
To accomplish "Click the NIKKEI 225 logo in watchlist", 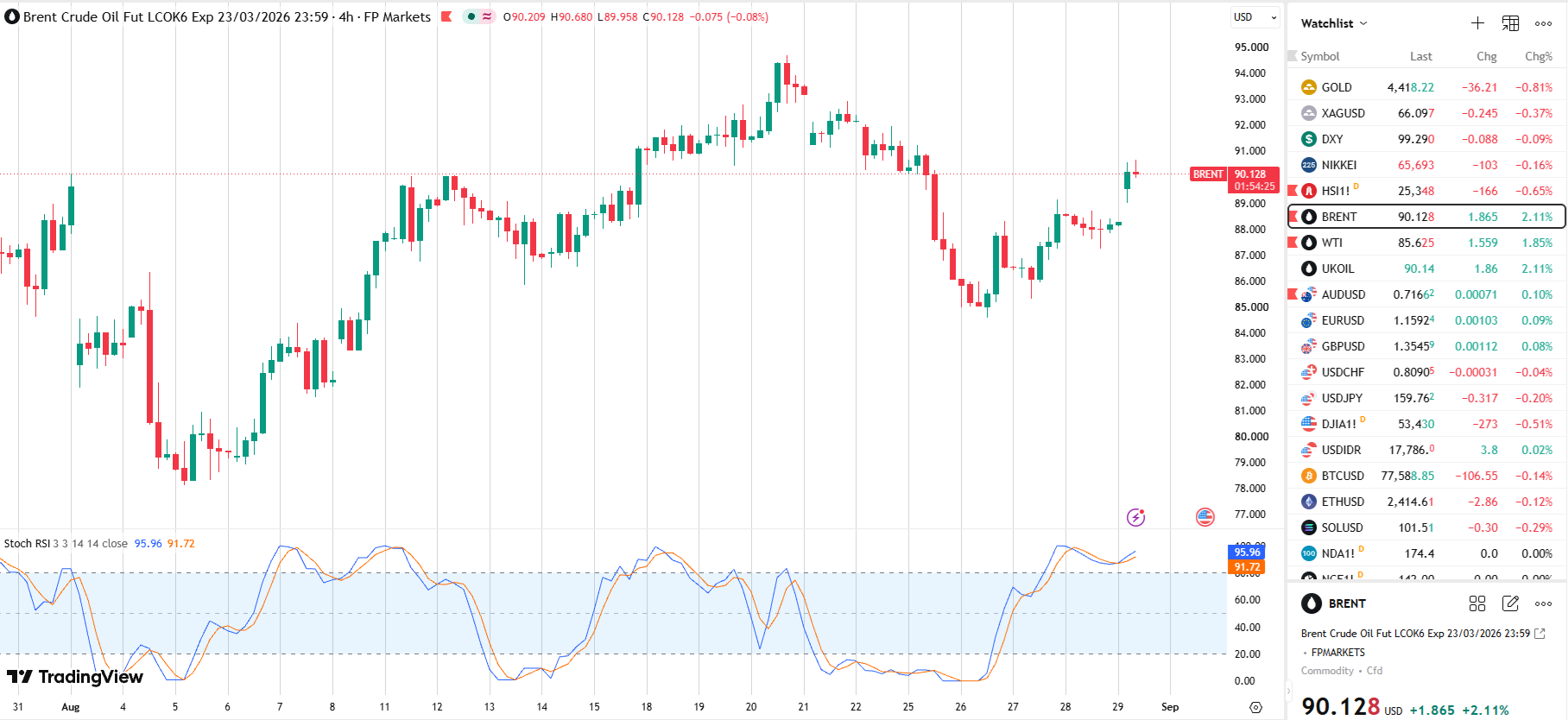I will (1309, 165).
